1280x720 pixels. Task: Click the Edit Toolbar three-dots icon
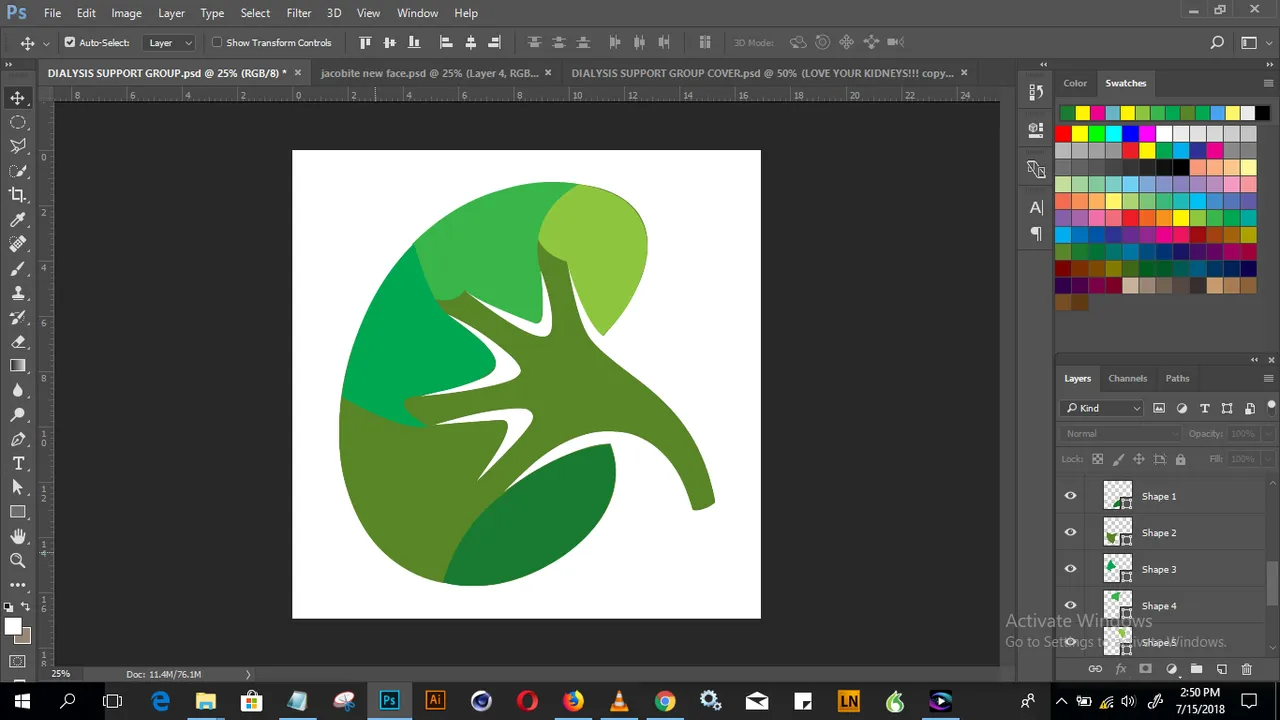point(18,585)
